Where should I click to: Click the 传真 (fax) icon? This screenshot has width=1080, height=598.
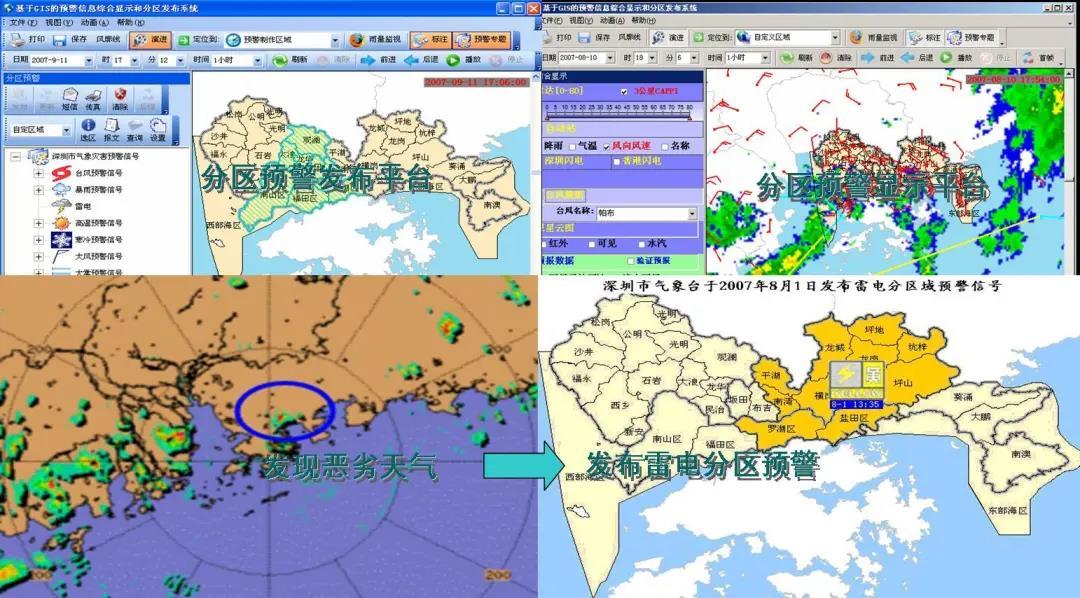click(93, 101)
